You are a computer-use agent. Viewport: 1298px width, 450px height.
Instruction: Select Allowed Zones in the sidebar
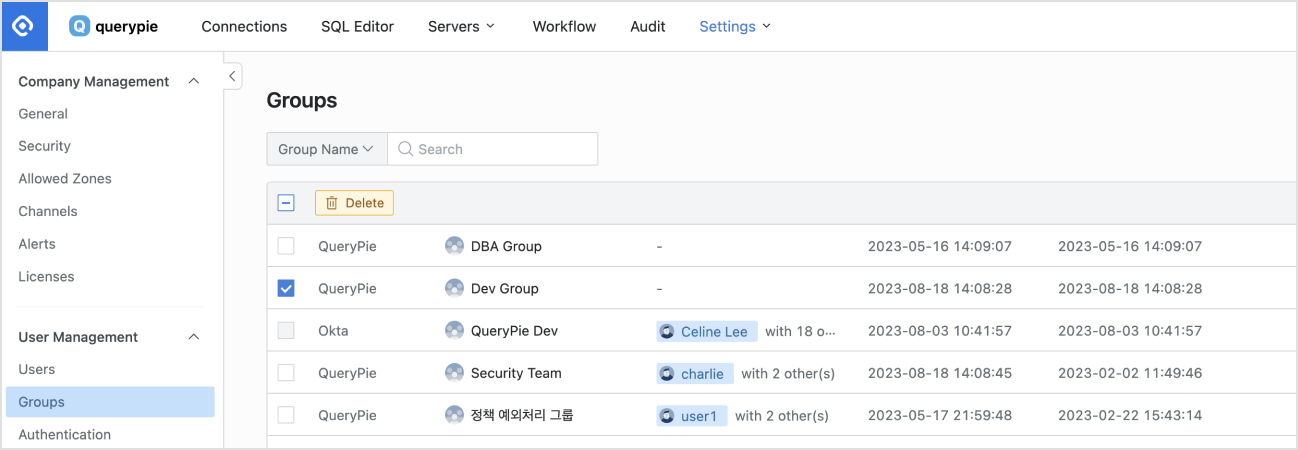(65, 179)
